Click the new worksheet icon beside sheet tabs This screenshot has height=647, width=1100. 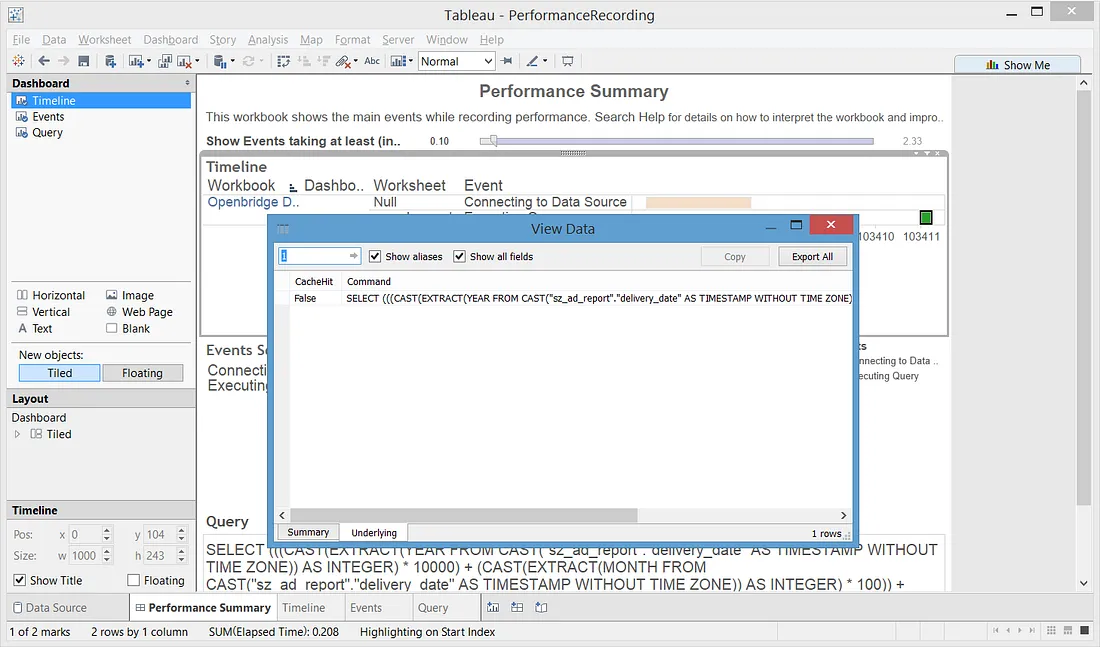click(493, 608)
